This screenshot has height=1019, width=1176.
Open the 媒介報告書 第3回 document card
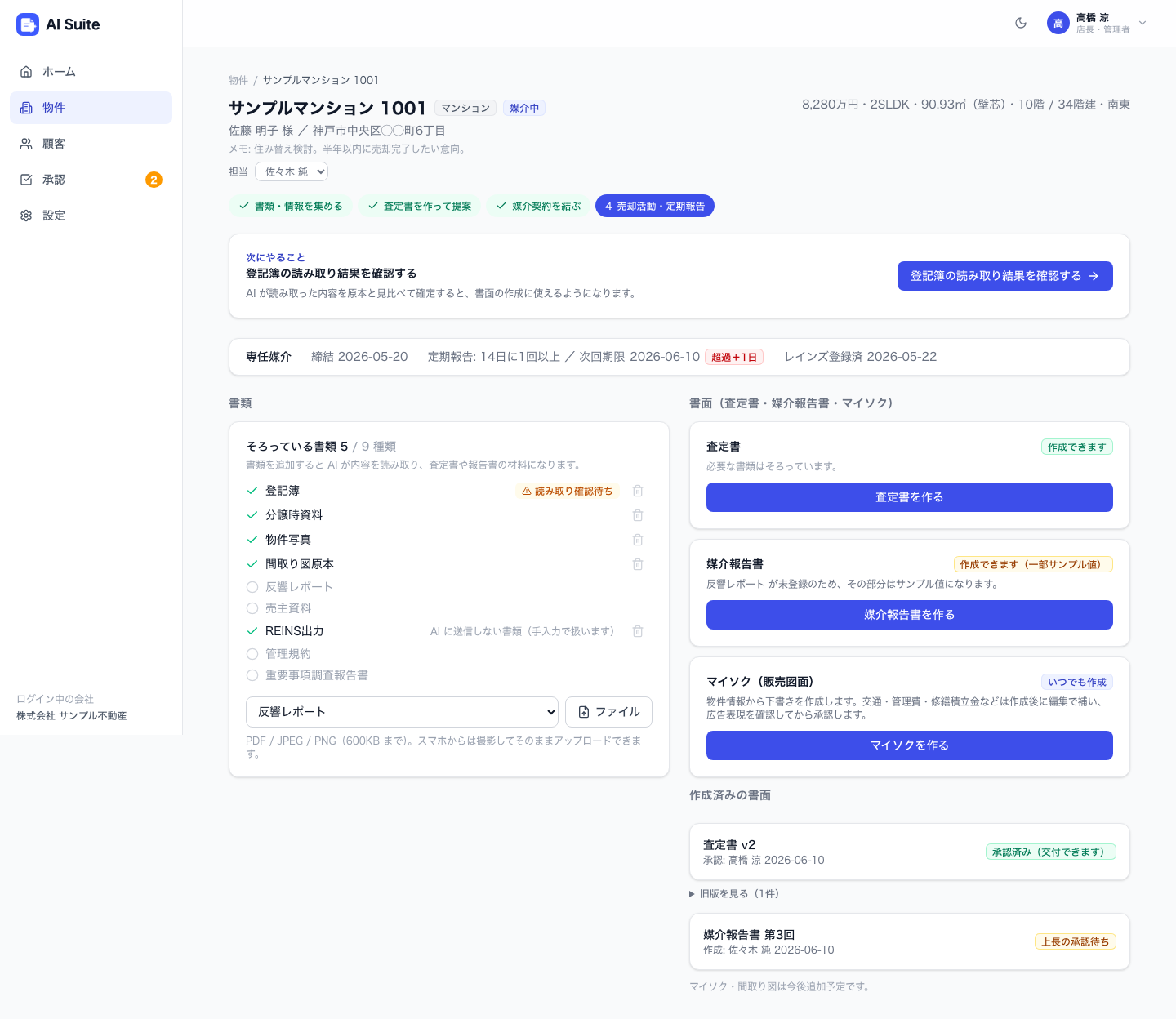(x=909, y=941)
